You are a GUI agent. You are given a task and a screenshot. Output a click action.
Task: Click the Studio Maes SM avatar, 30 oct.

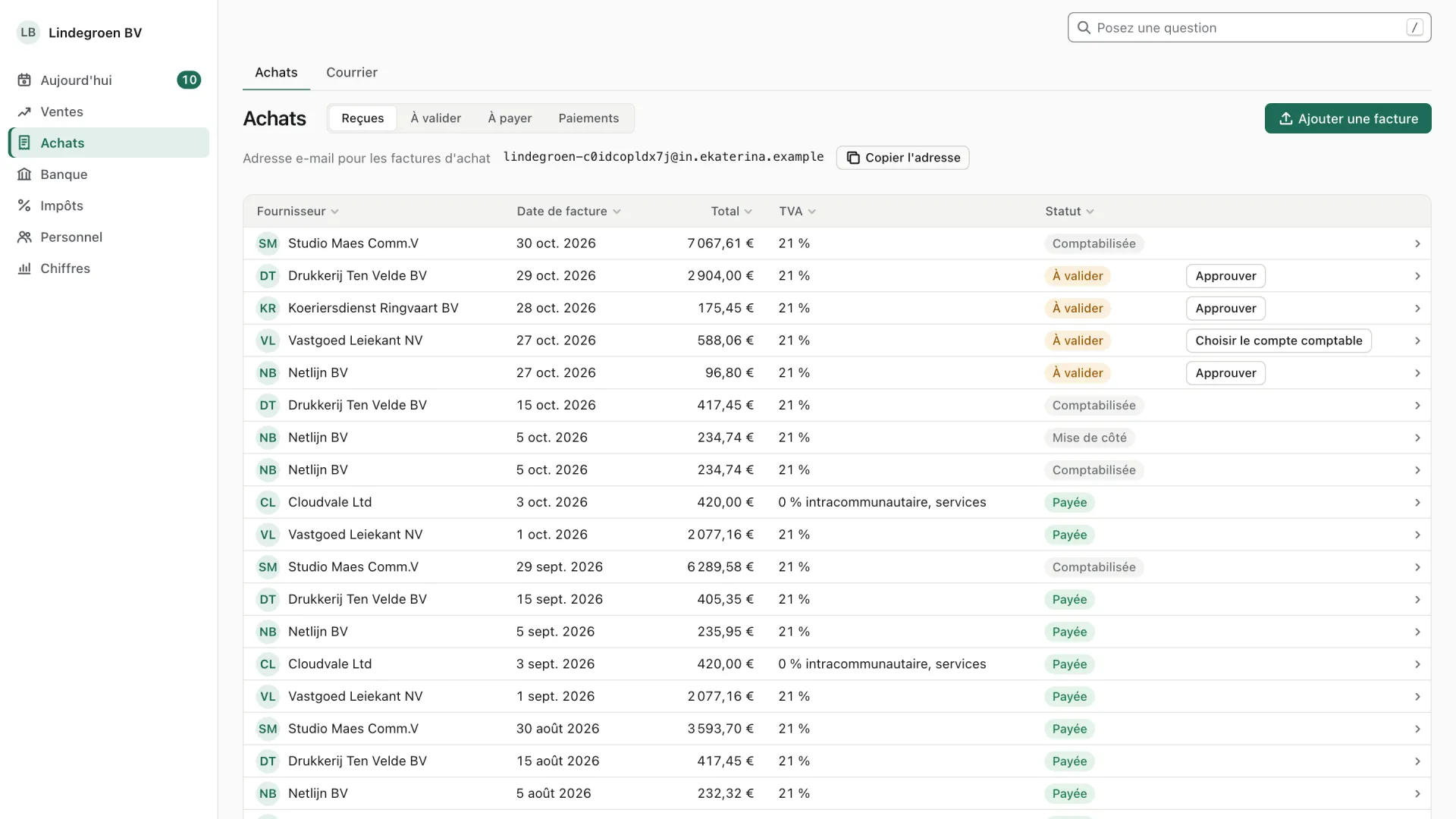(268, 243)
